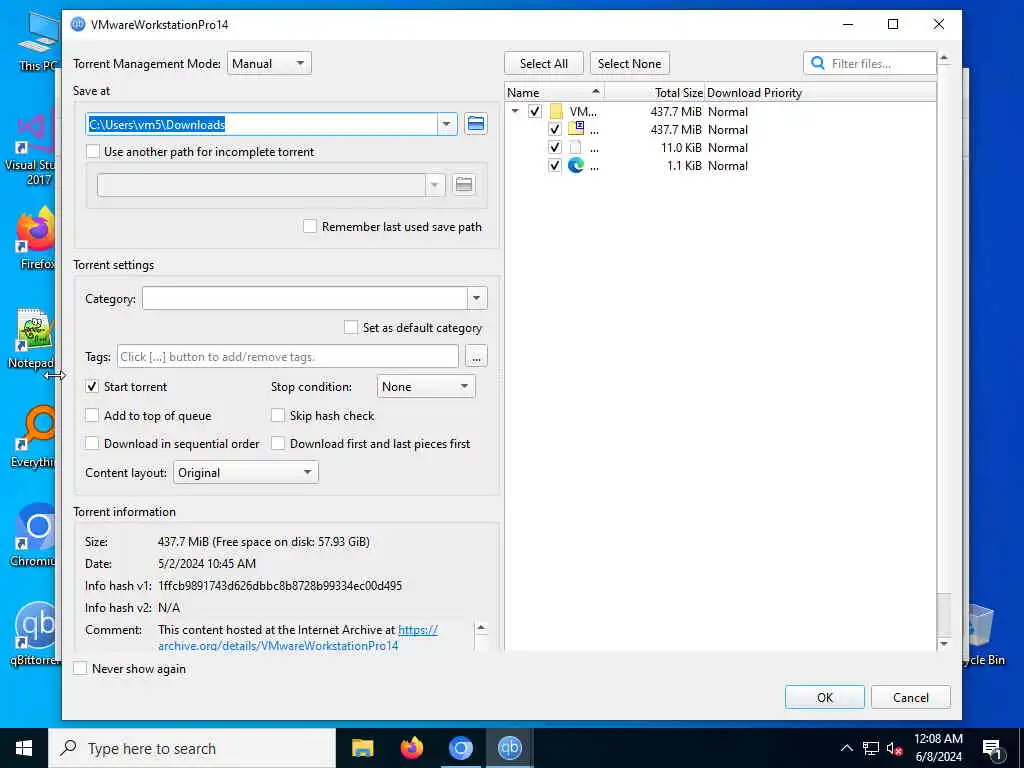Select the VM... folder icon in file tree
Image resolution: width=1024 pixels, height=768 pixels.
point(556,112)
